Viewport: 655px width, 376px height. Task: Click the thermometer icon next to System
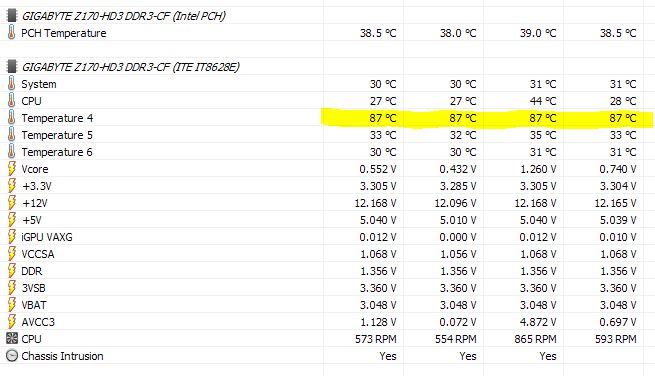12,84
